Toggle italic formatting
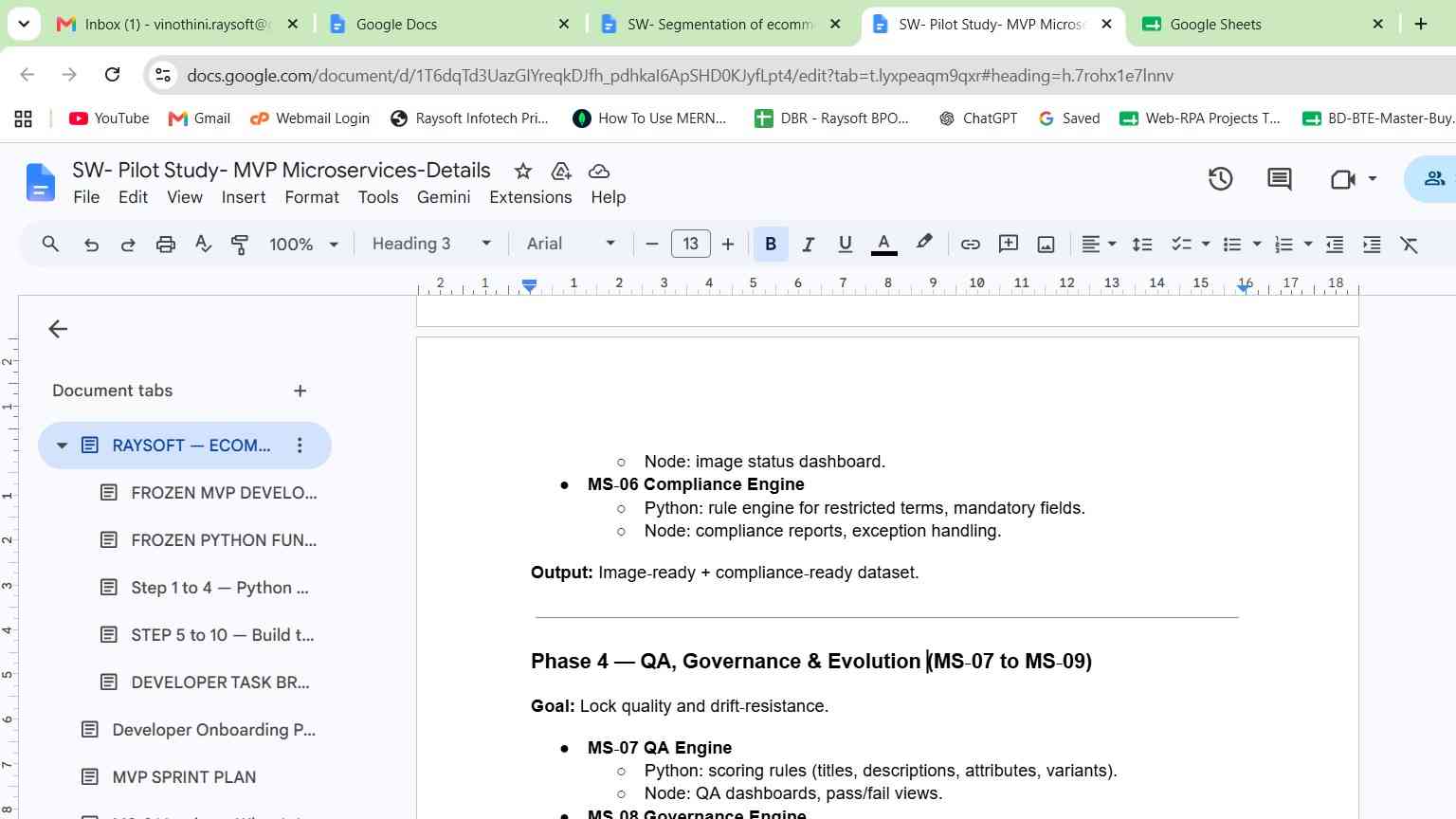This screenshot has width=1456, height=819. [808, 245]
